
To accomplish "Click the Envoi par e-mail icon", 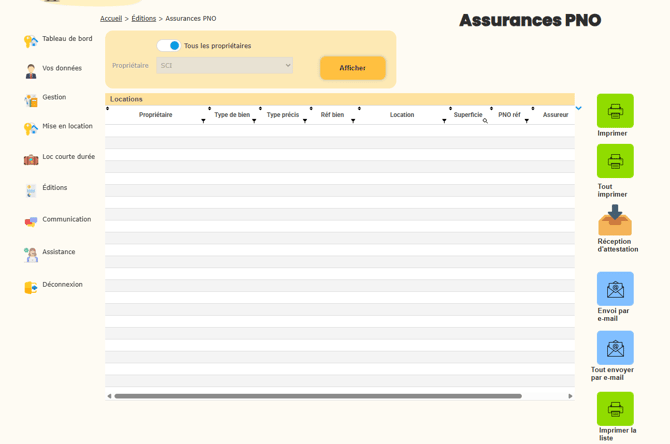I will 615,289.
